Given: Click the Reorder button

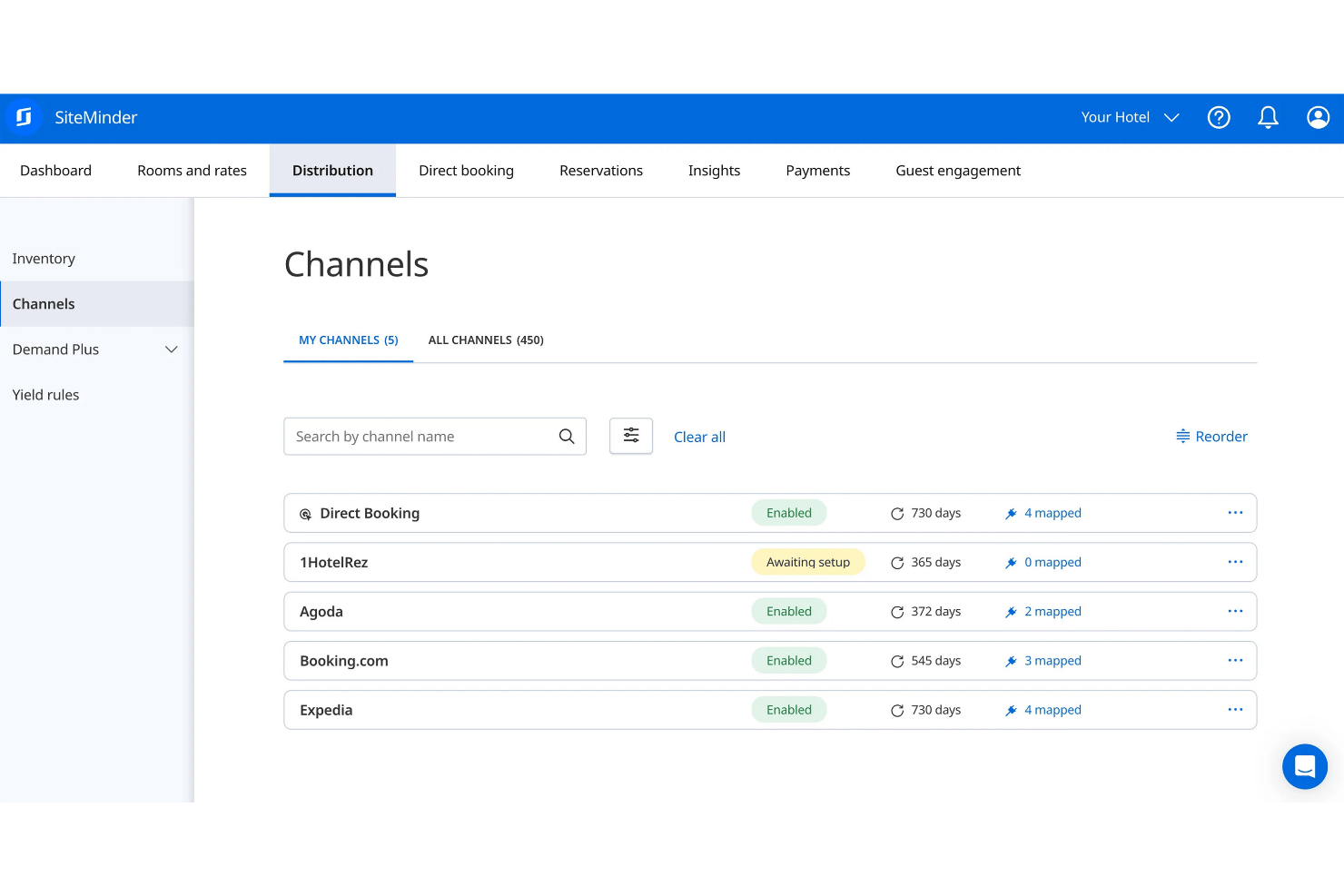Looking at the screenshot, I should [x=1211, y=437].
